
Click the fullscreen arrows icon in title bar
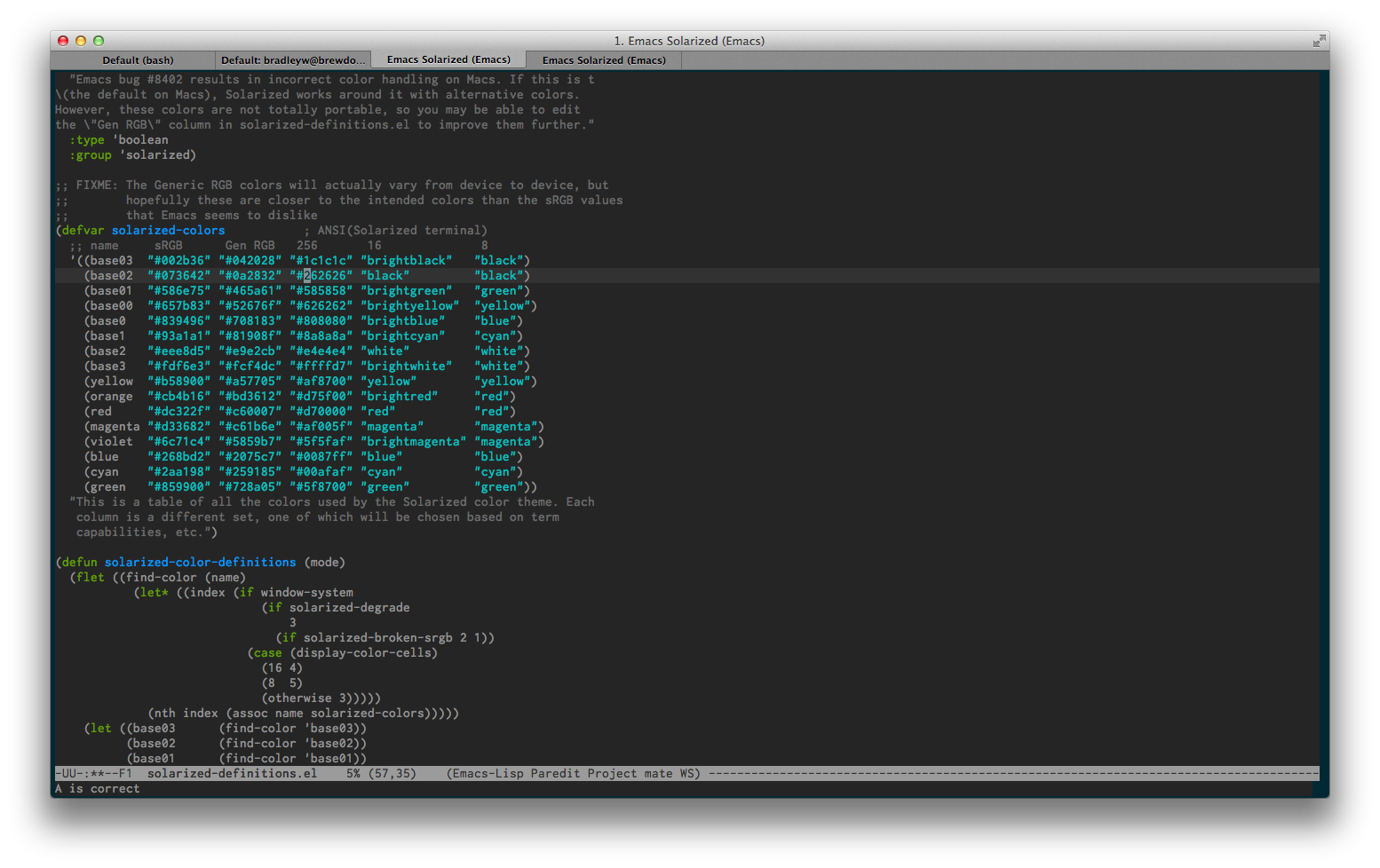click(1319, 41)
